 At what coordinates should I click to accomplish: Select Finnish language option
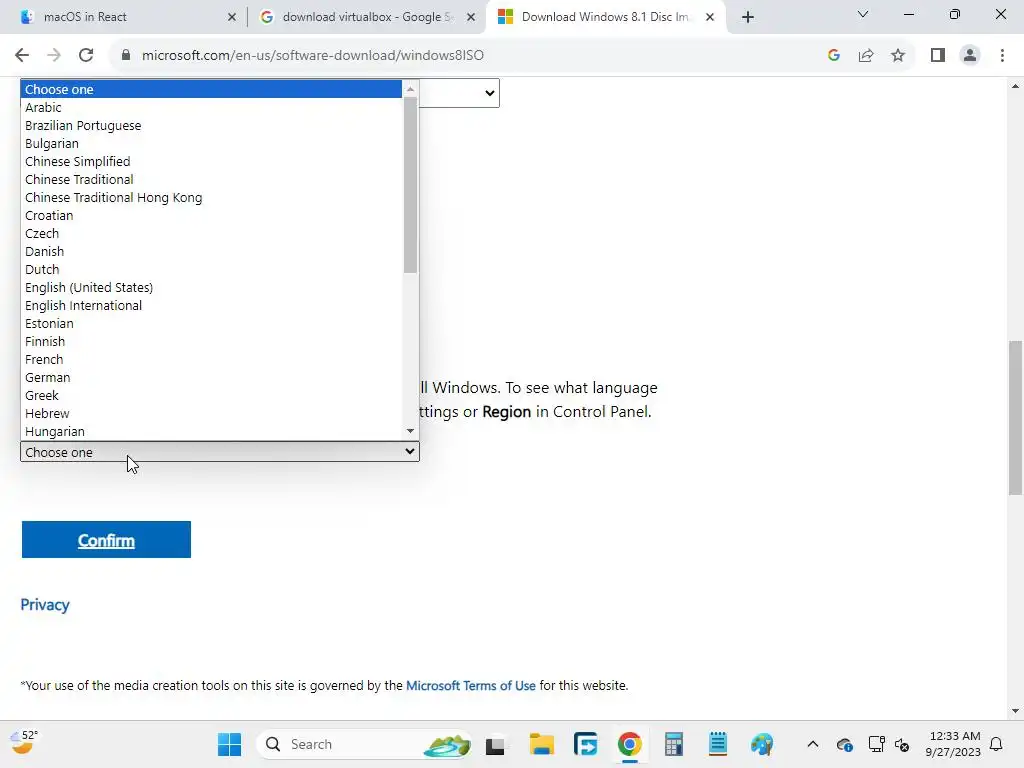pyautogui.click(x=211, y=342)
